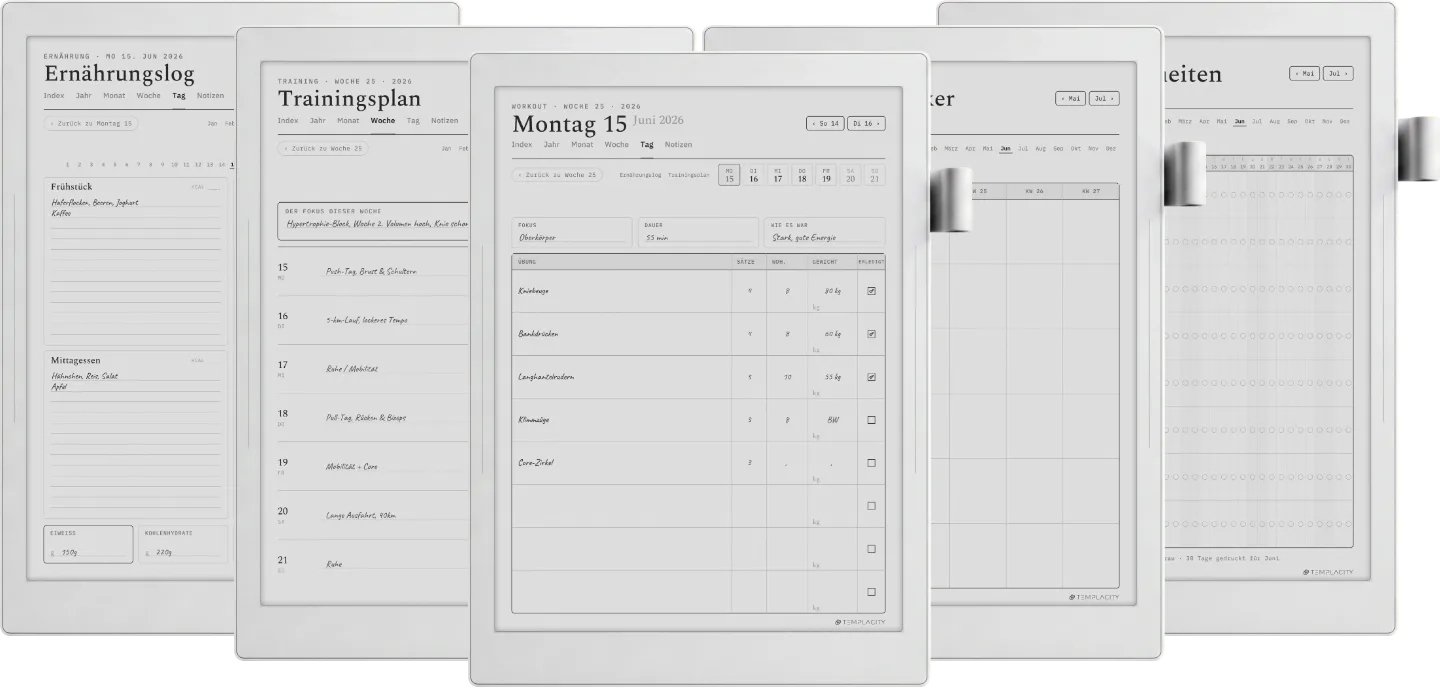This screenshot has height=687, width=1440.
Task: Select Aug month on KW table page
Action: pyautogui.click(x=1040, y=148)
